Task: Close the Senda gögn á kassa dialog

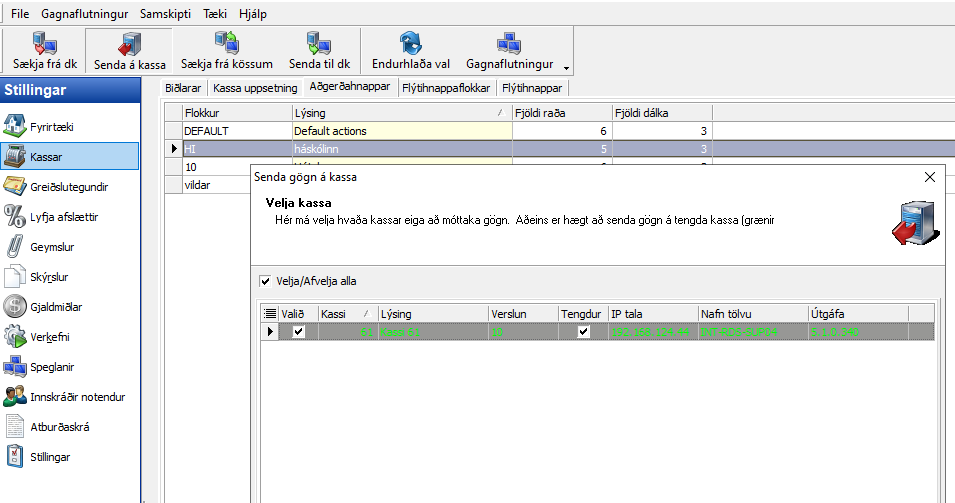Action: [929, 177]
